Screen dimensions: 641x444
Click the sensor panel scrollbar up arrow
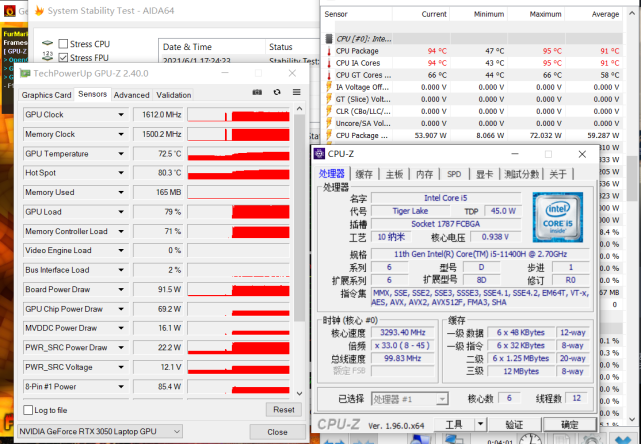pos(632,13)
